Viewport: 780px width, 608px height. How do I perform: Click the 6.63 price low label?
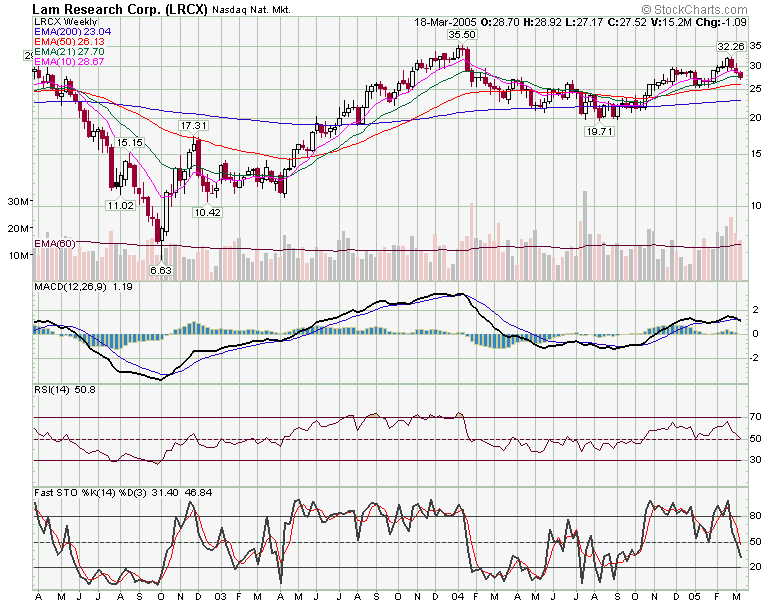point(161,271)
